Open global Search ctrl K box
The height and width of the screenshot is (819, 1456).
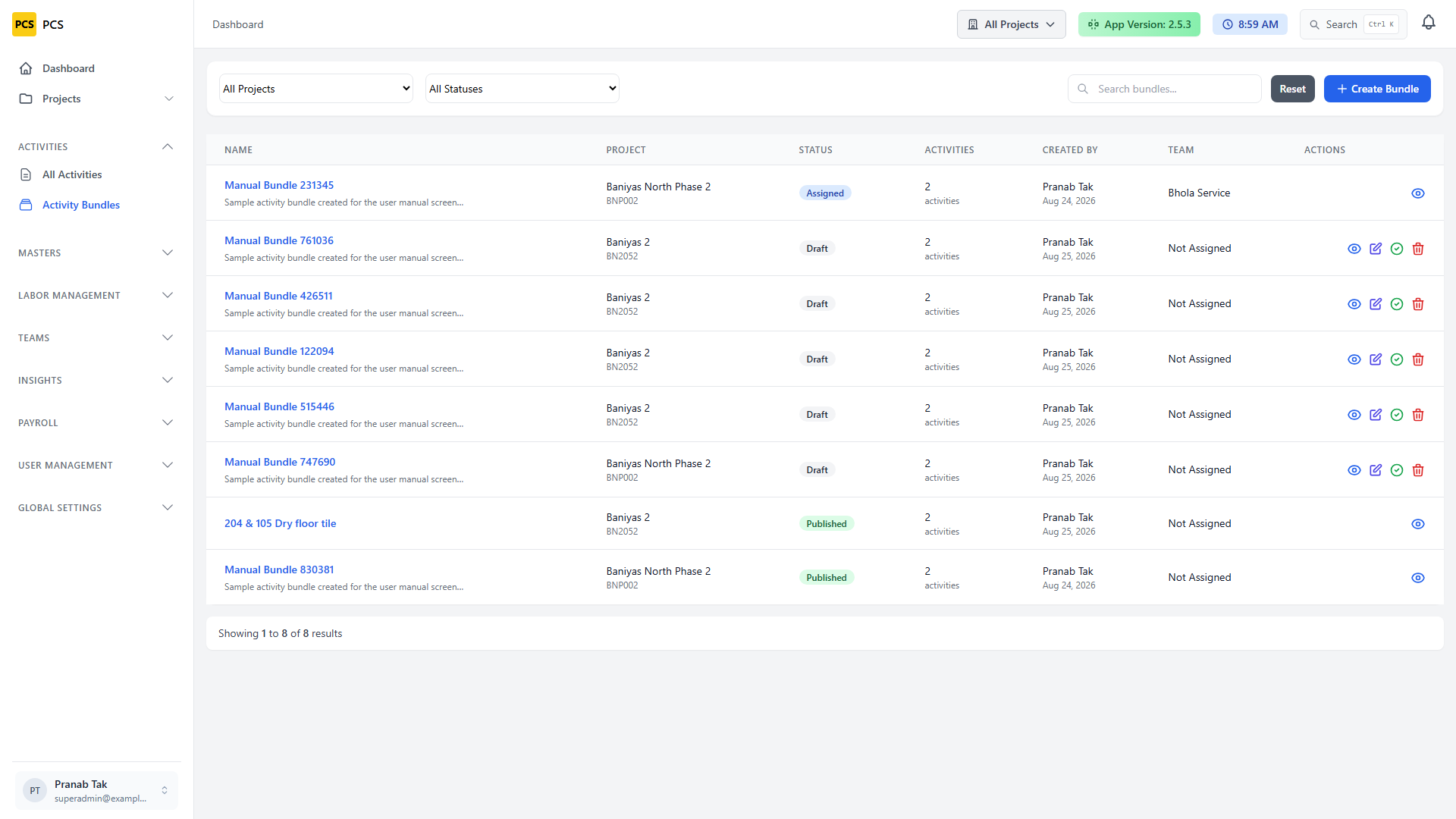[1353, 24]
